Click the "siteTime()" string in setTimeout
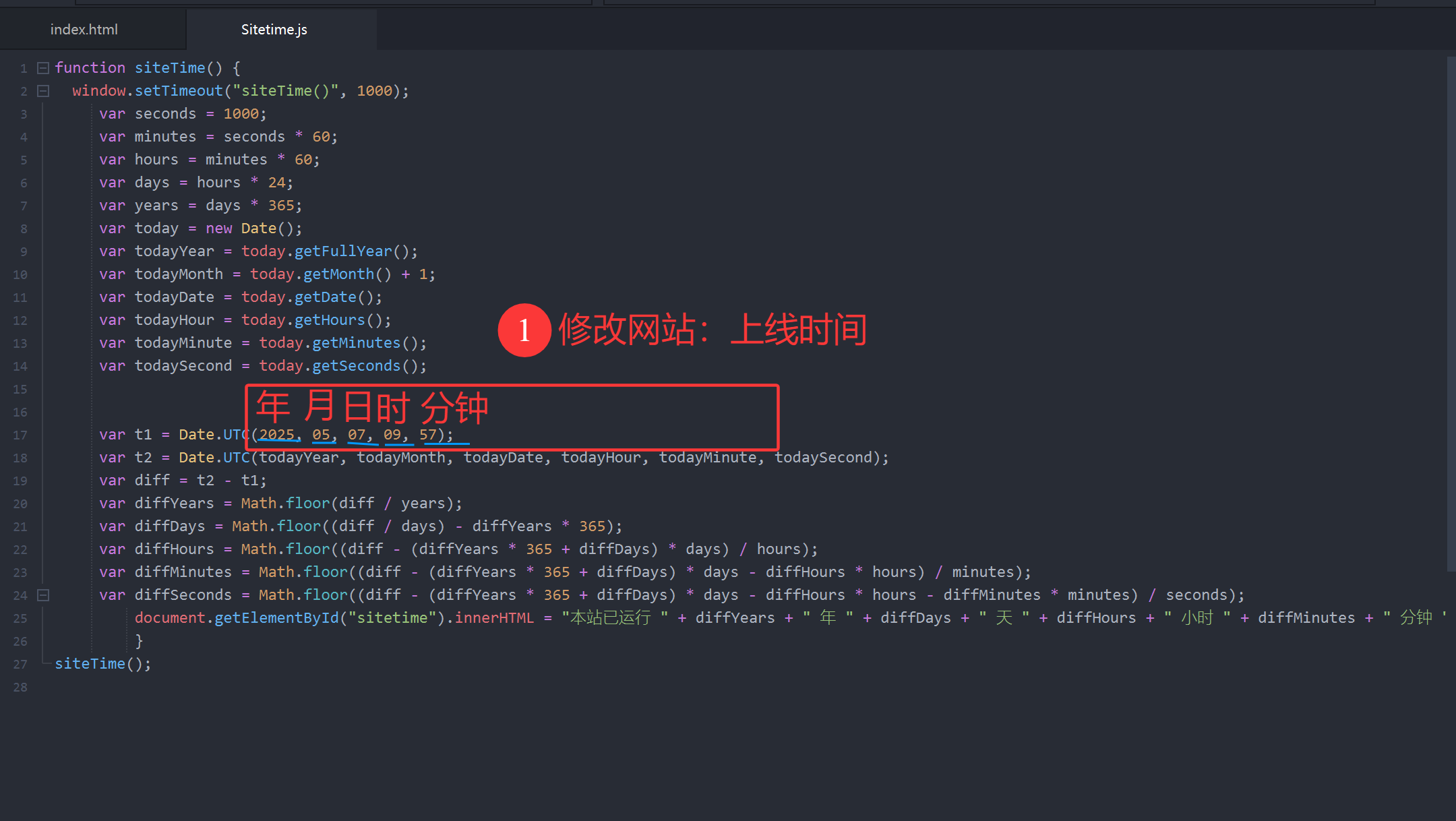The width and height of the screenshot is (1456, 821). (x=286, y=91)
